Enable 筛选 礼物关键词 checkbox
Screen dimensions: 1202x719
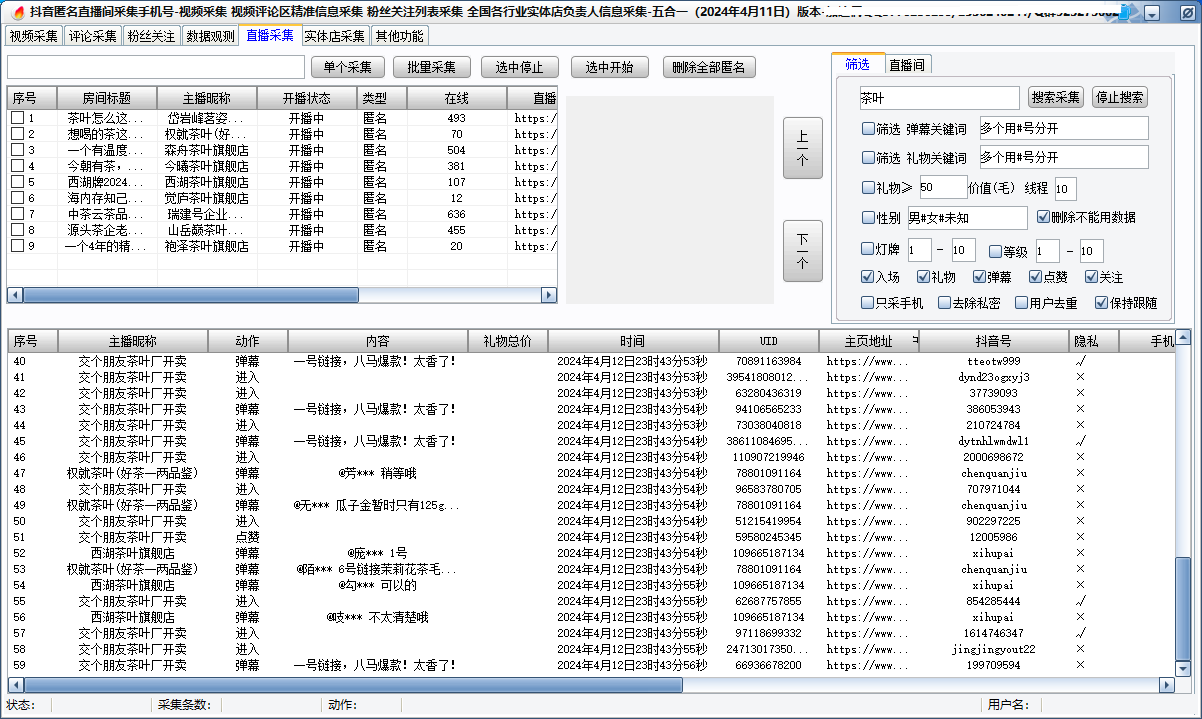pyautogui.click(x=868, y=157)
